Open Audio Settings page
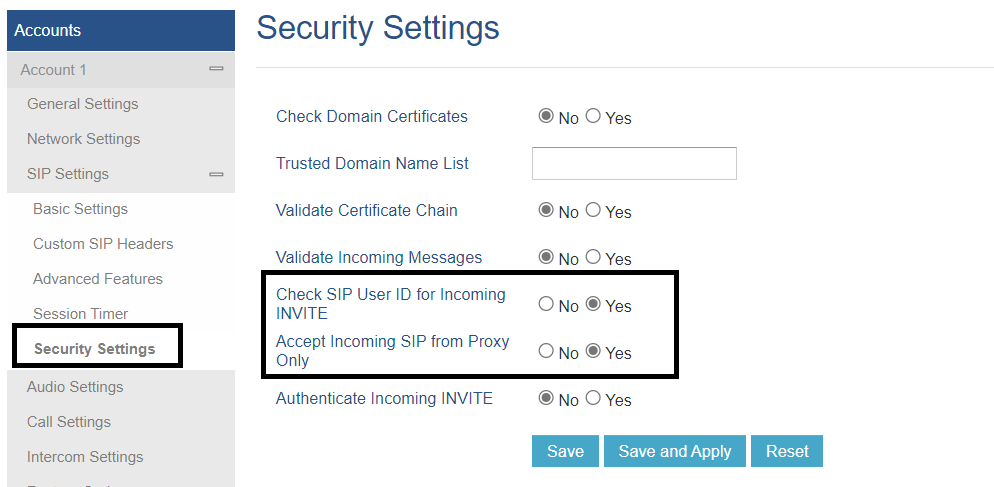 pos(75,387)
